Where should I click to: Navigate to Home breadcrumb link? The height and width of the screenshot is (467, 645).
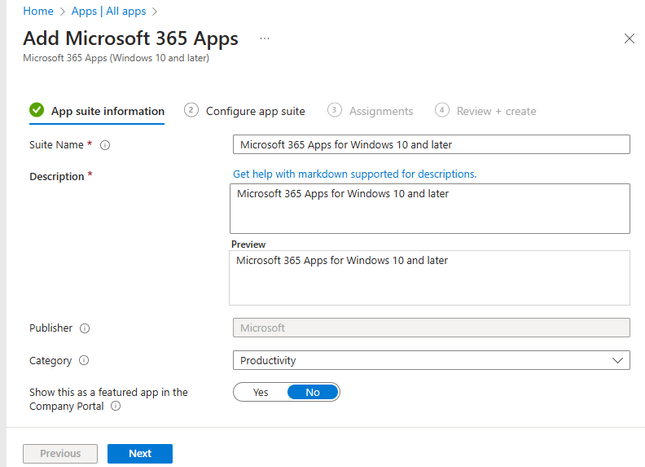click(38, 11)
